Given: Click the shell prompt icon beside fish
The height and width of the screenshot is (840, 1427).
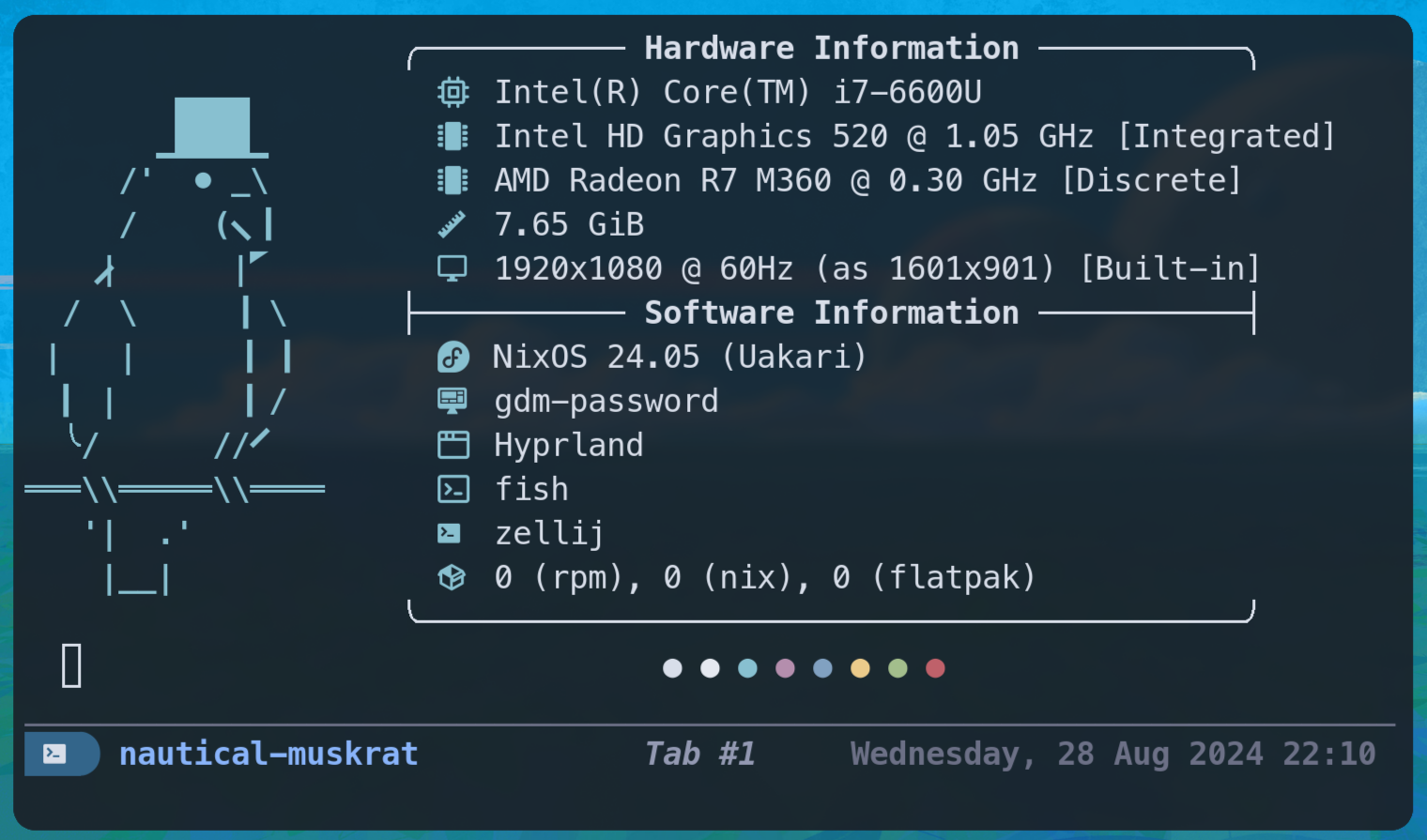Looking at the screenshot, I should (x=453, y=489).
